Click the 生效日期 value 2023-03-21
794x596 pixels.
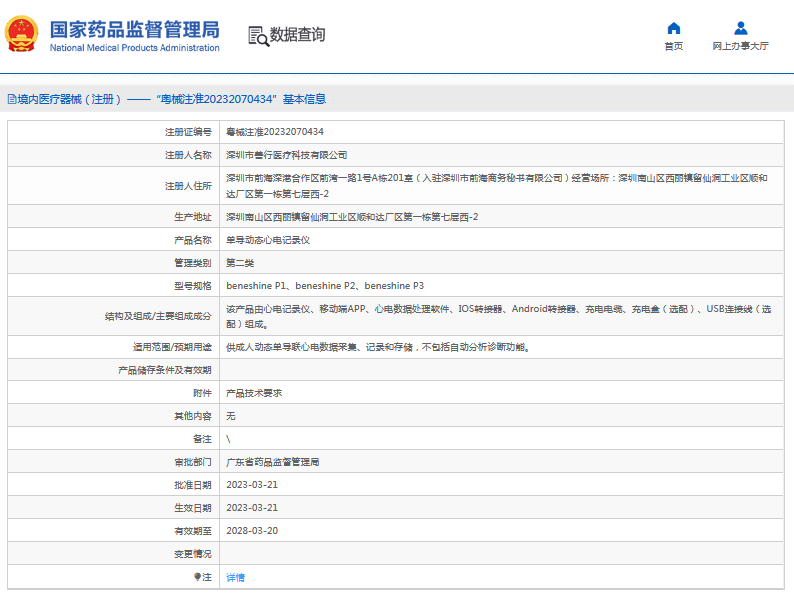coord(252,507)
